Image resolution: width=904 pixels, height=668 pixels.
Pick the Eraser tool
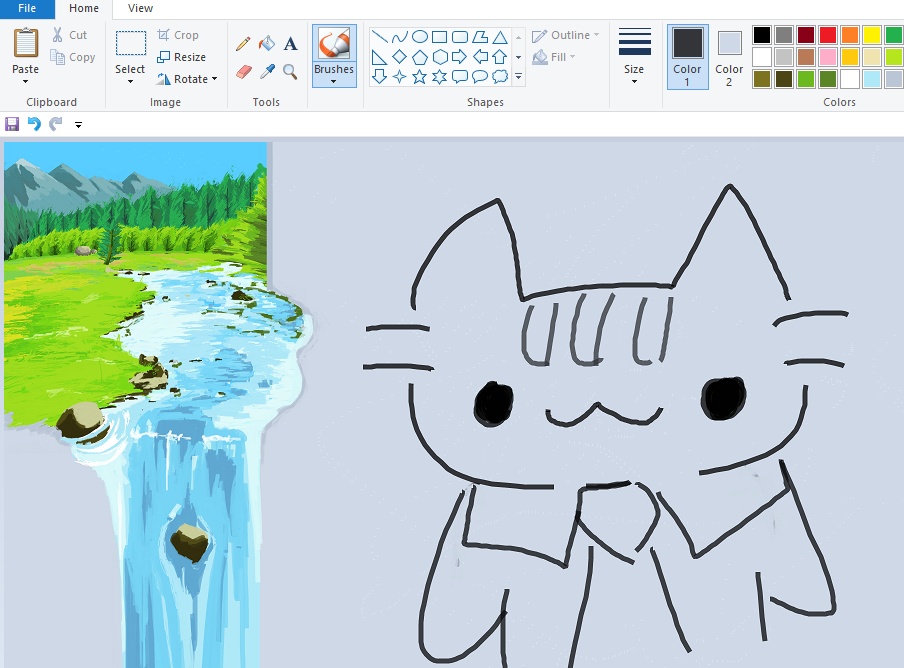243,72
